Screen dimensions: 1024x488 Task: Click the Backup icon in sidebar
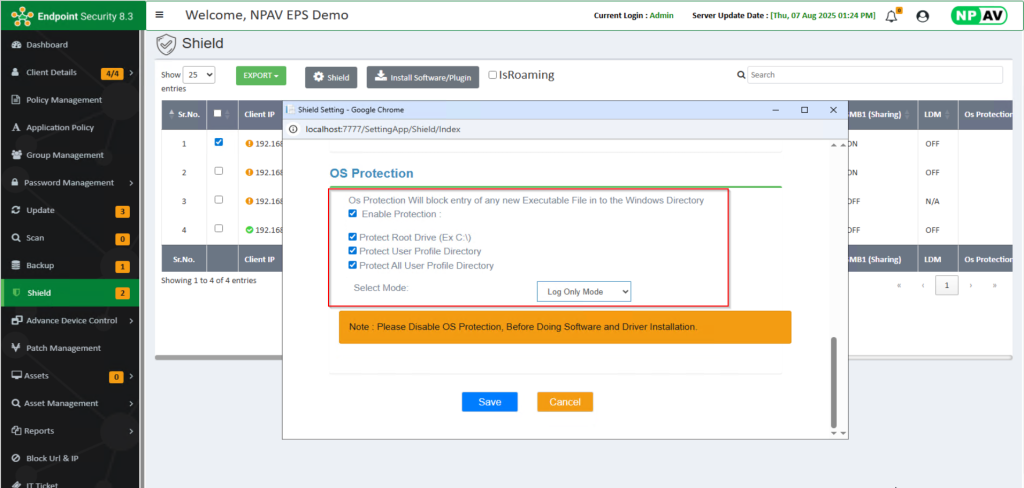tap(16, 266)
